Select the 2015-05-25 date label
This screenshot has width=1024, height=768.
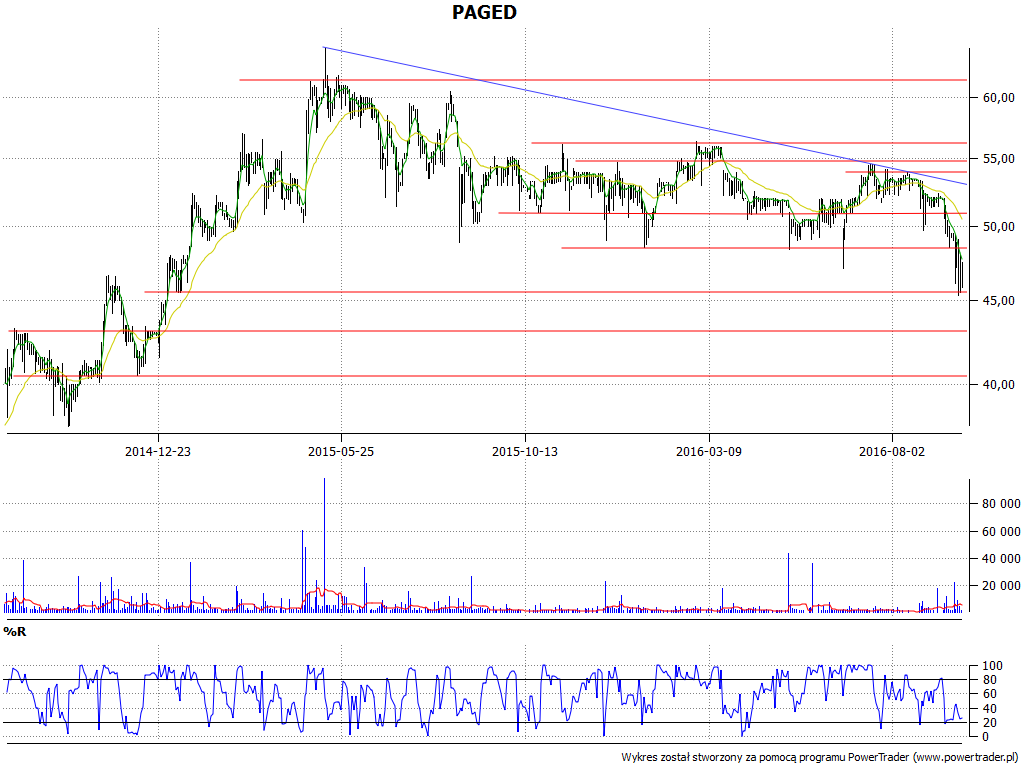341,451
